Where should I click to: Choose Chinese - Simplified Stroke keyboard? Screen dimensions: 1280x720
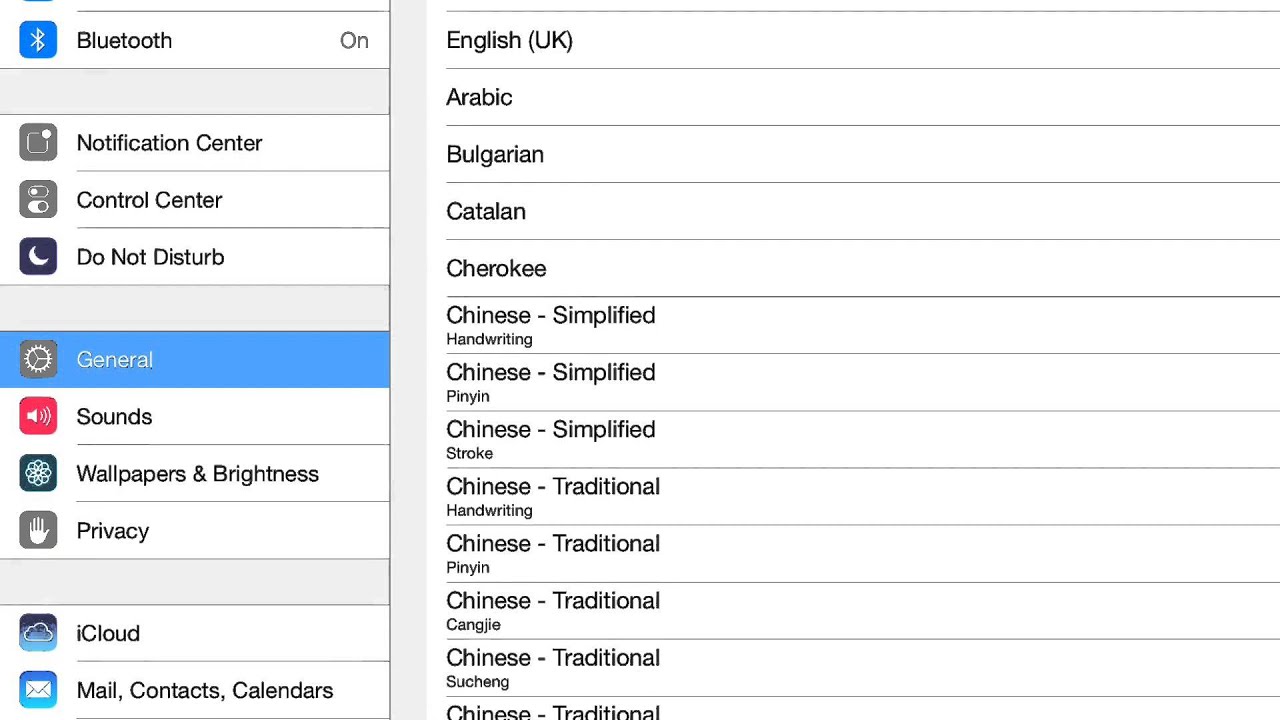point(853,439)
